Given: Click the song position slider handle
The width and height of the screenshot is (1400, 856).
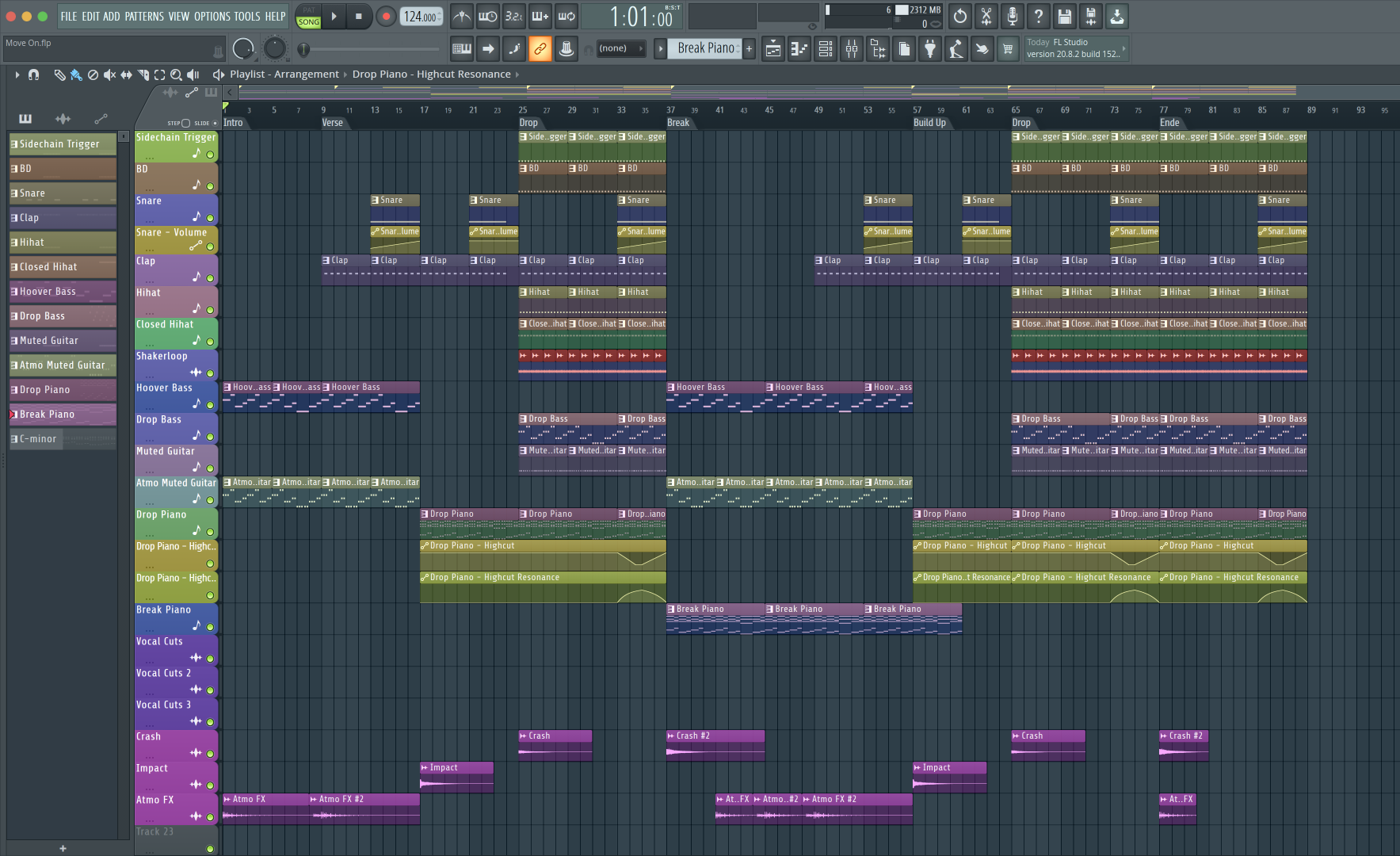Looking at the screenshot, I should pyautogui.click(x=303, y=50).
